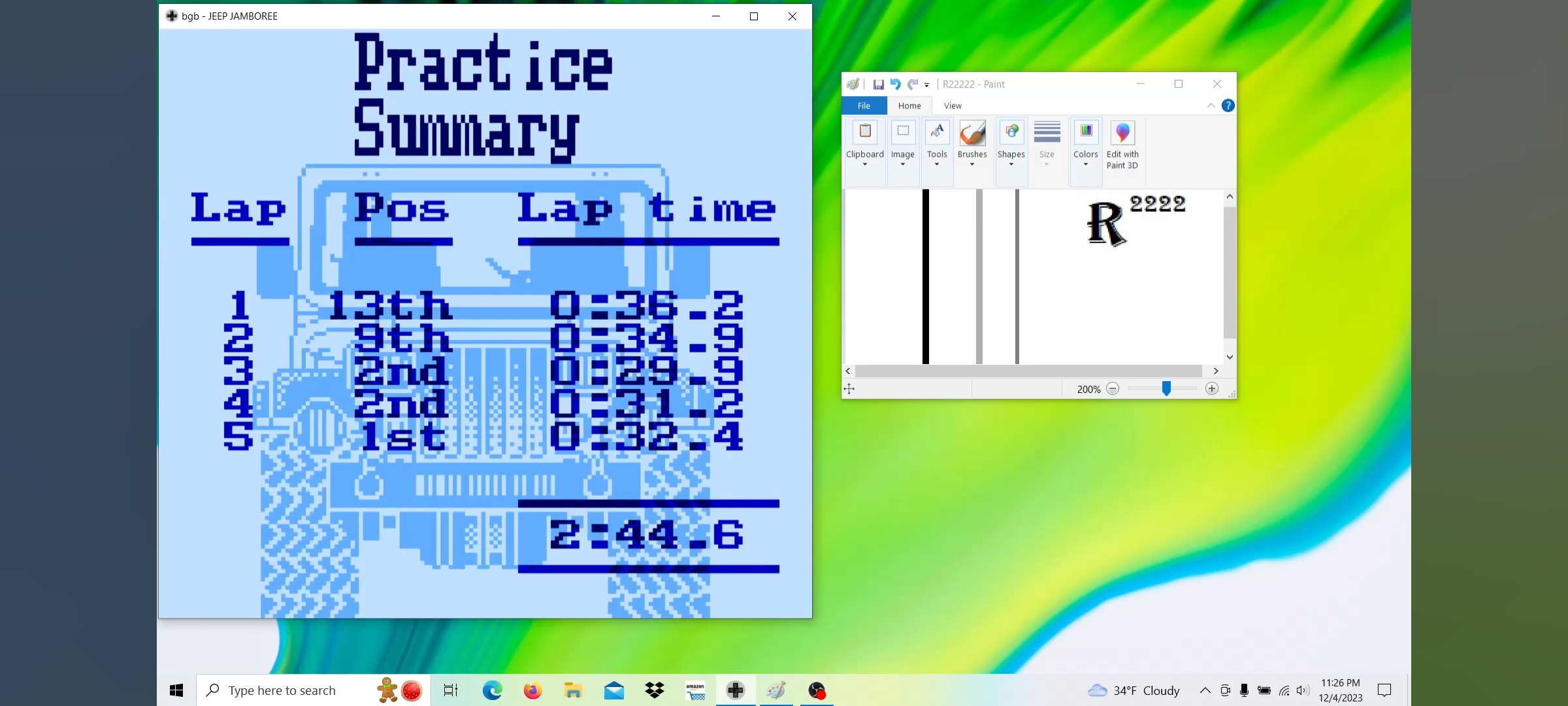Image resolution: width=1568 pixels, height=706 pixels.
Task: Click the bgb emulator taskbar icon
Action: click(x=736, y=690)
